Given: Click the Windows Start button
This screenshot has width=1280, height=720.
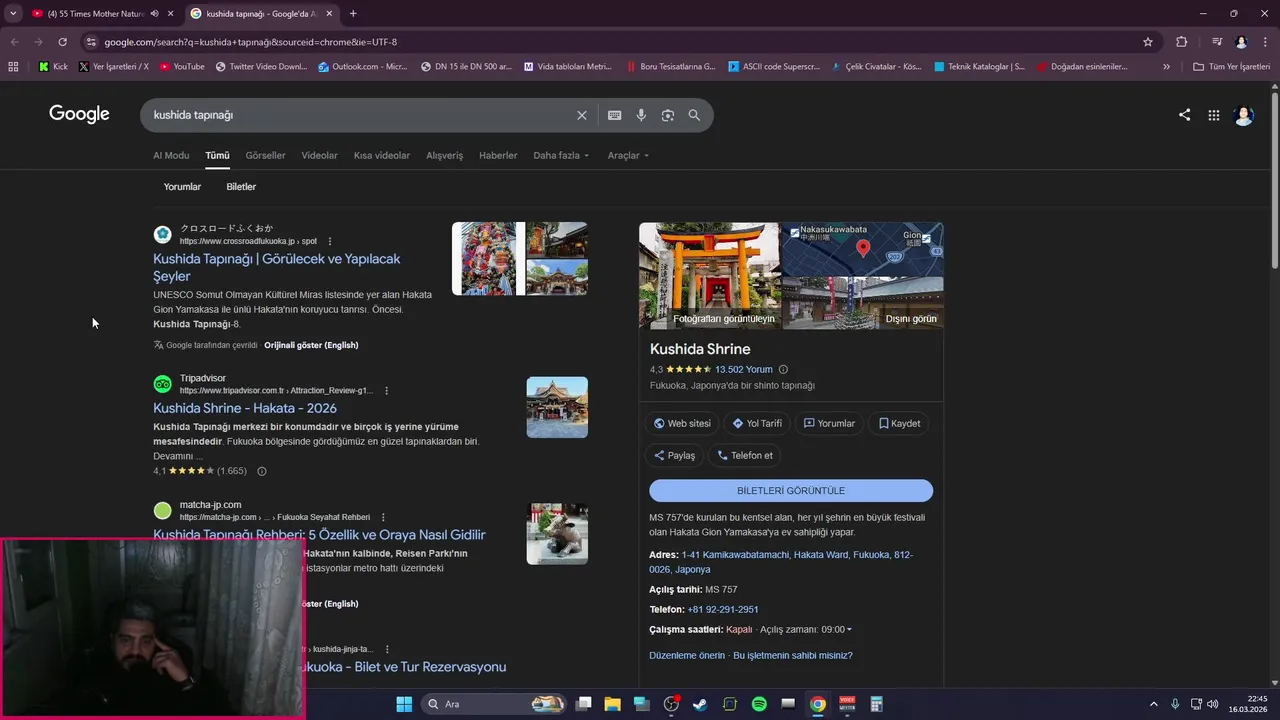Looking at the screenshot, I should tap(404, 704).
